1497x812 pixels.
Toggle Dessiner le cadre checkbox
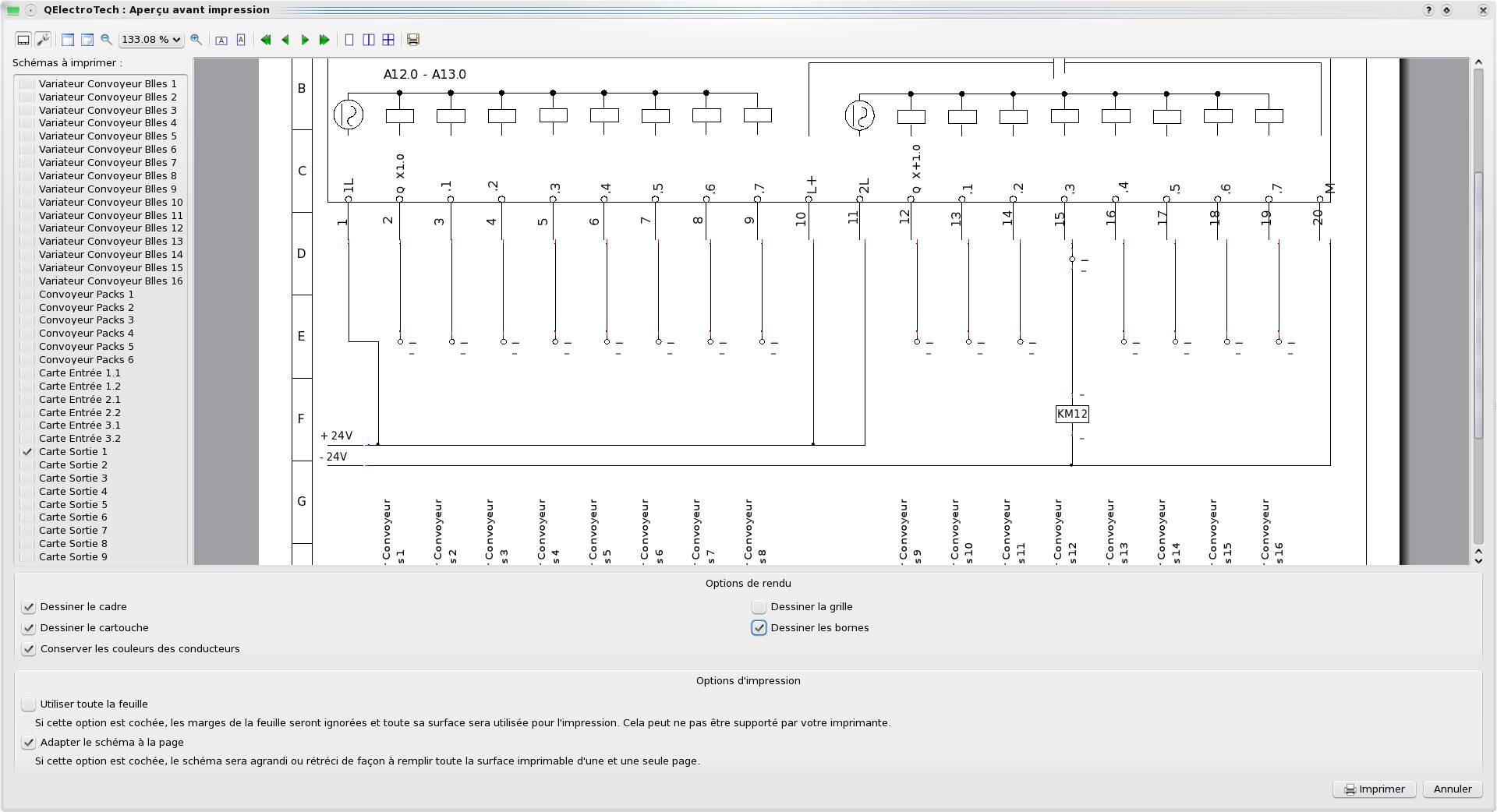tap(29, 607)
